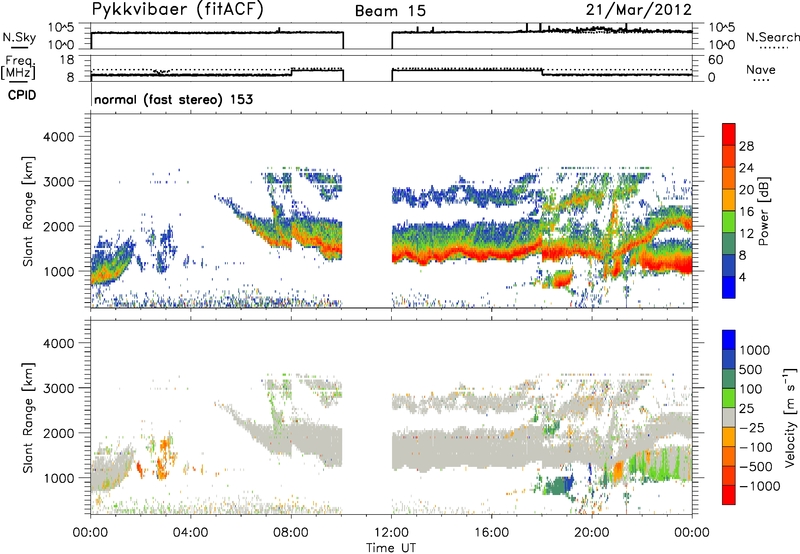Click the '20:00' time tick label
Screen dimensions: 800x554
[x=592, y=533]
